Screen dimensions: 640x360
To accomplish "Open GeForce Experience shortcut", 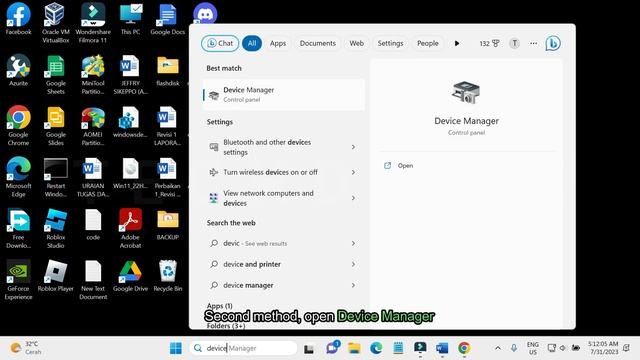I will click(18, 280).
